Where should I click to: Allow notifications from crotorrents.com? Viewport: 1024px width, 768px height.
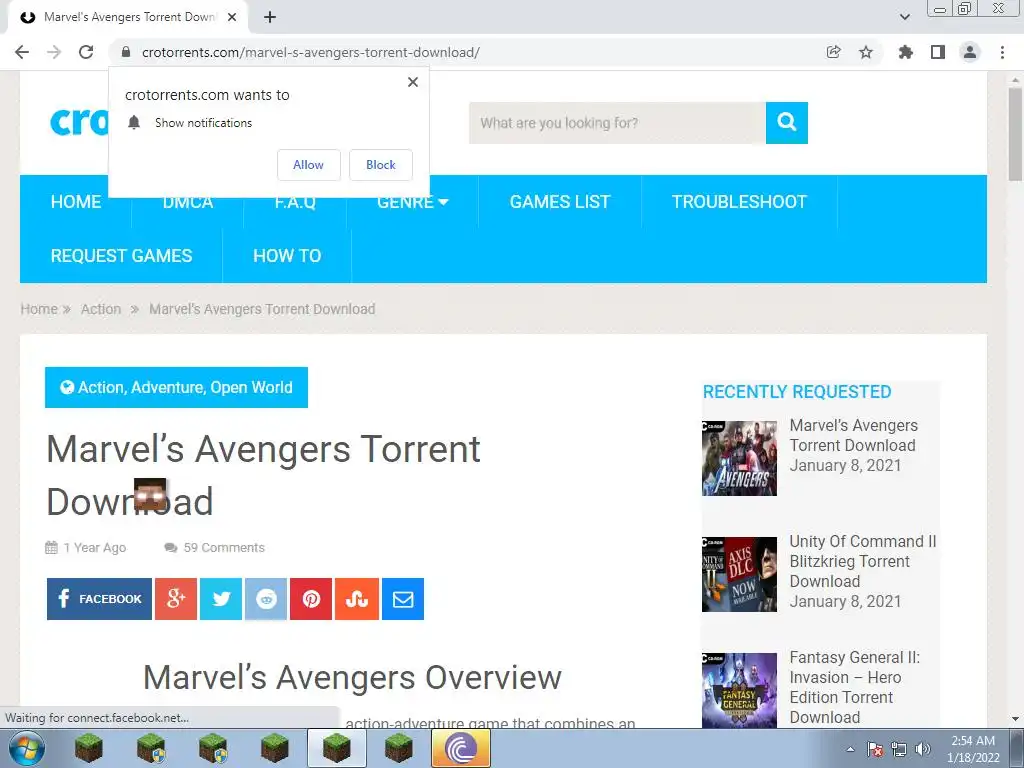[308, 165]
